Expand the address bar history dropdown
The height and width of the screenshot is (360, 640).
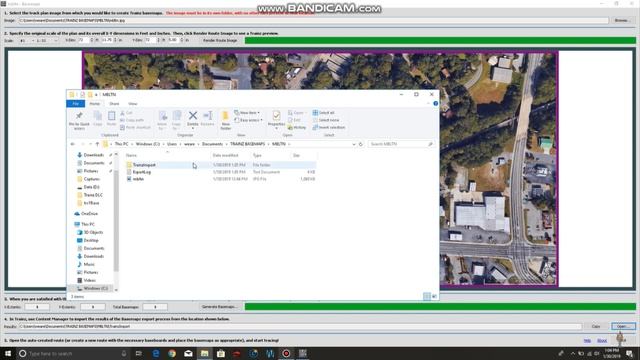point(353,144)
